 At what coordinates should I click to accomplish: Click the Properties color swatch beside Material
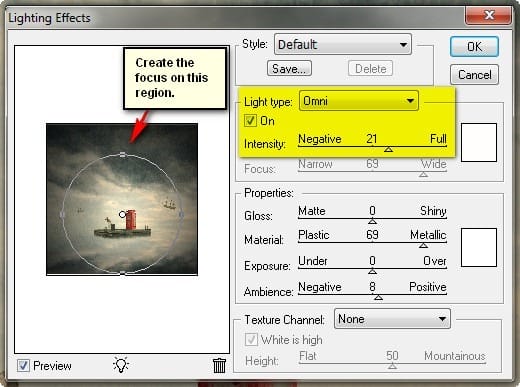point(479,247)
